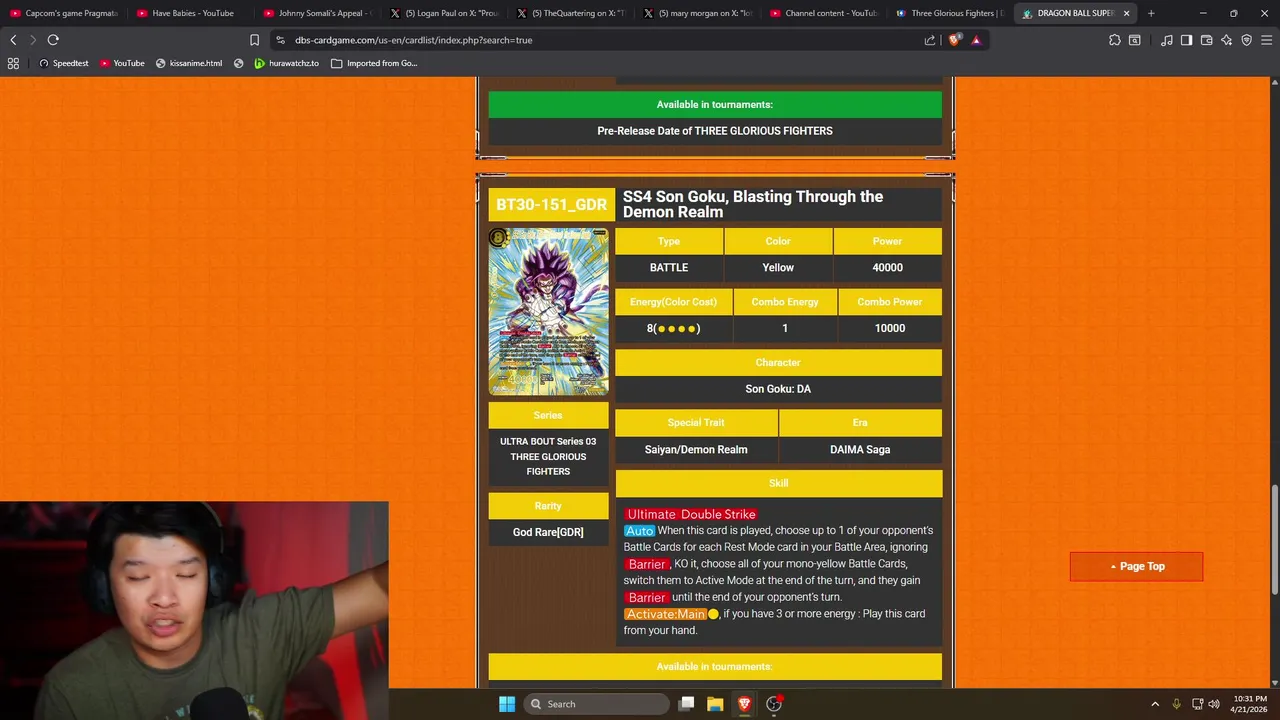Open the tab search icon in the toolbar

click(x=1135, y=40)
